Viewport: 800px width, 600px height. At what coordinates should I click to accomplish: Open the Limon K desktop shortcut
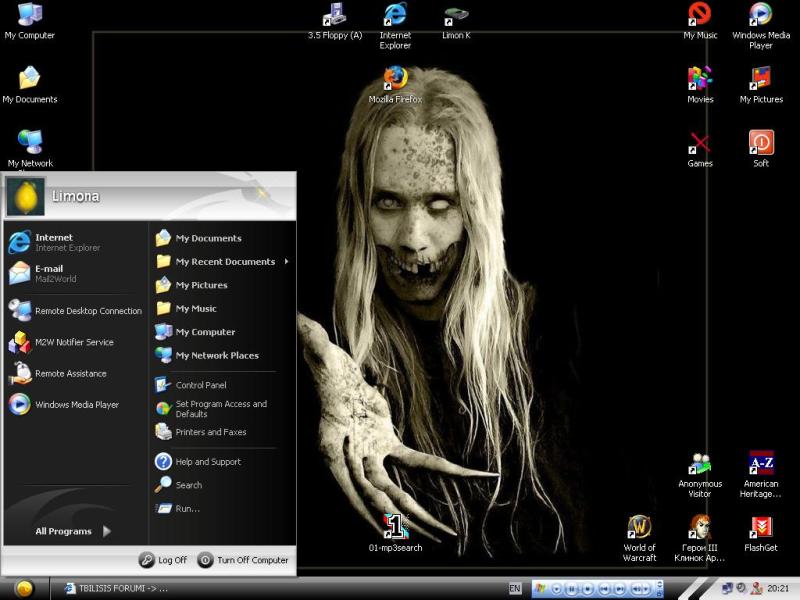456,21
